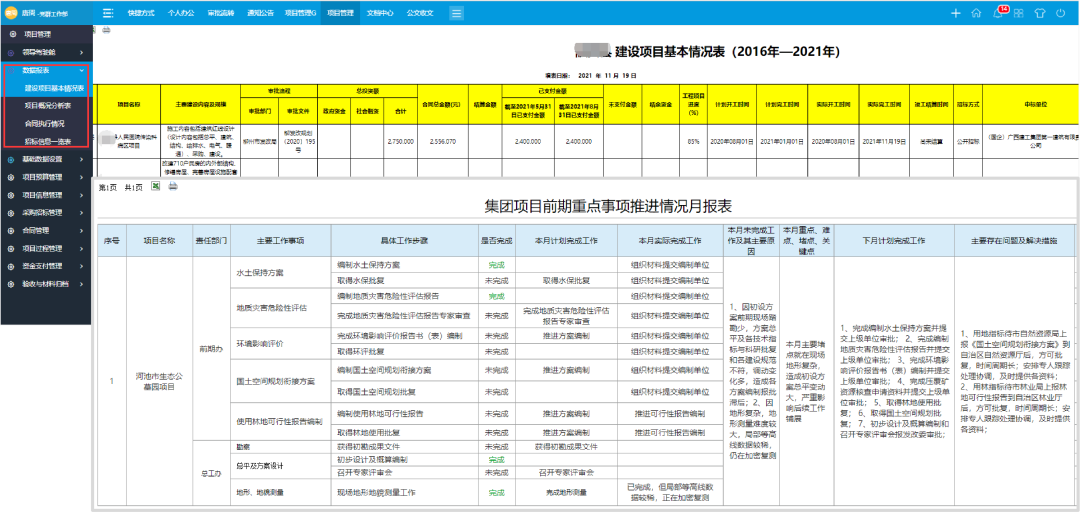Image resolution: width=1080 pixels, height=512 pixels.
Task: Click 项目管理 at top of sidebar
Action: click(x=37, y=34)
